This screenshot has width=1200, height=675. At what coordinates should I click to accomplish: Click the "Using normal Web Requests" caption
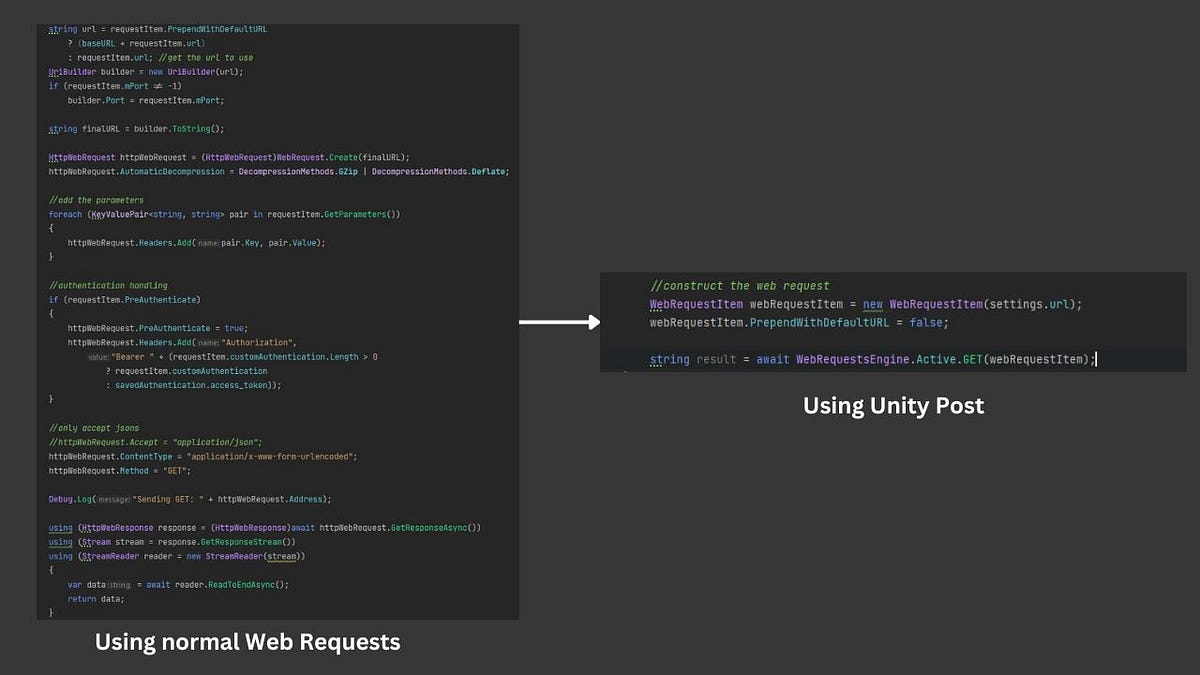click(247, 641)
